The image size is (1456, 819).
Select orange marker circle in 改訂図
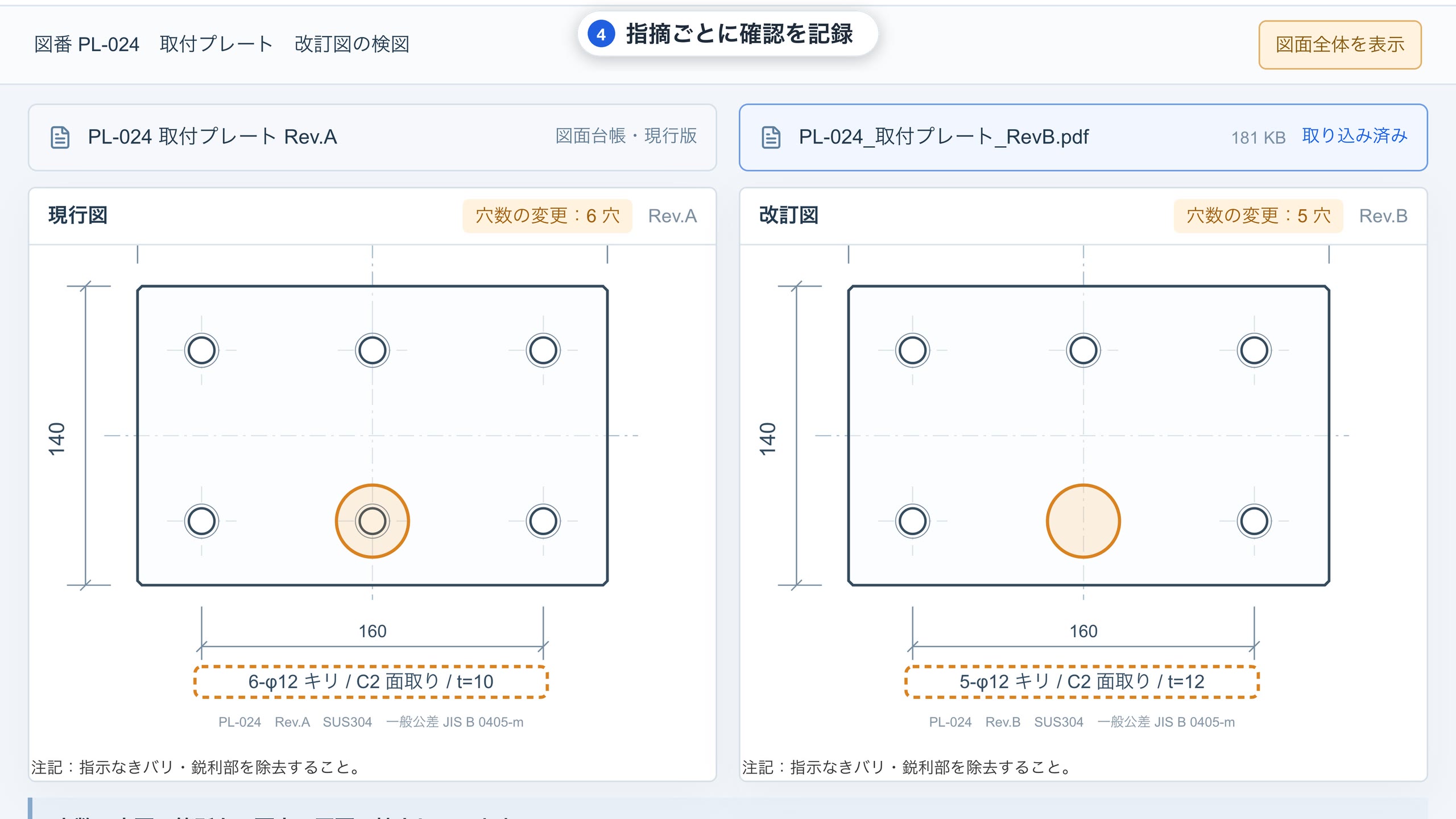pos(1083,521)
